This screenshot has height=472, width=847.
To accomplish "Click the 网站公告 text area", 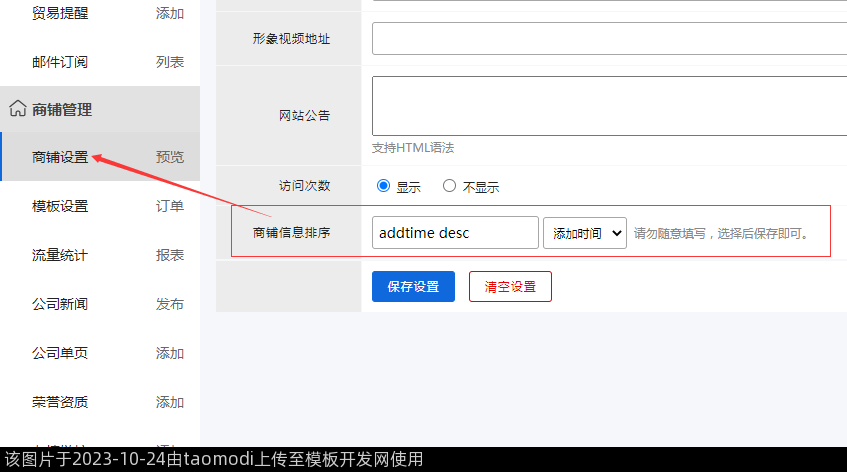I will click(x=608, y=106).
